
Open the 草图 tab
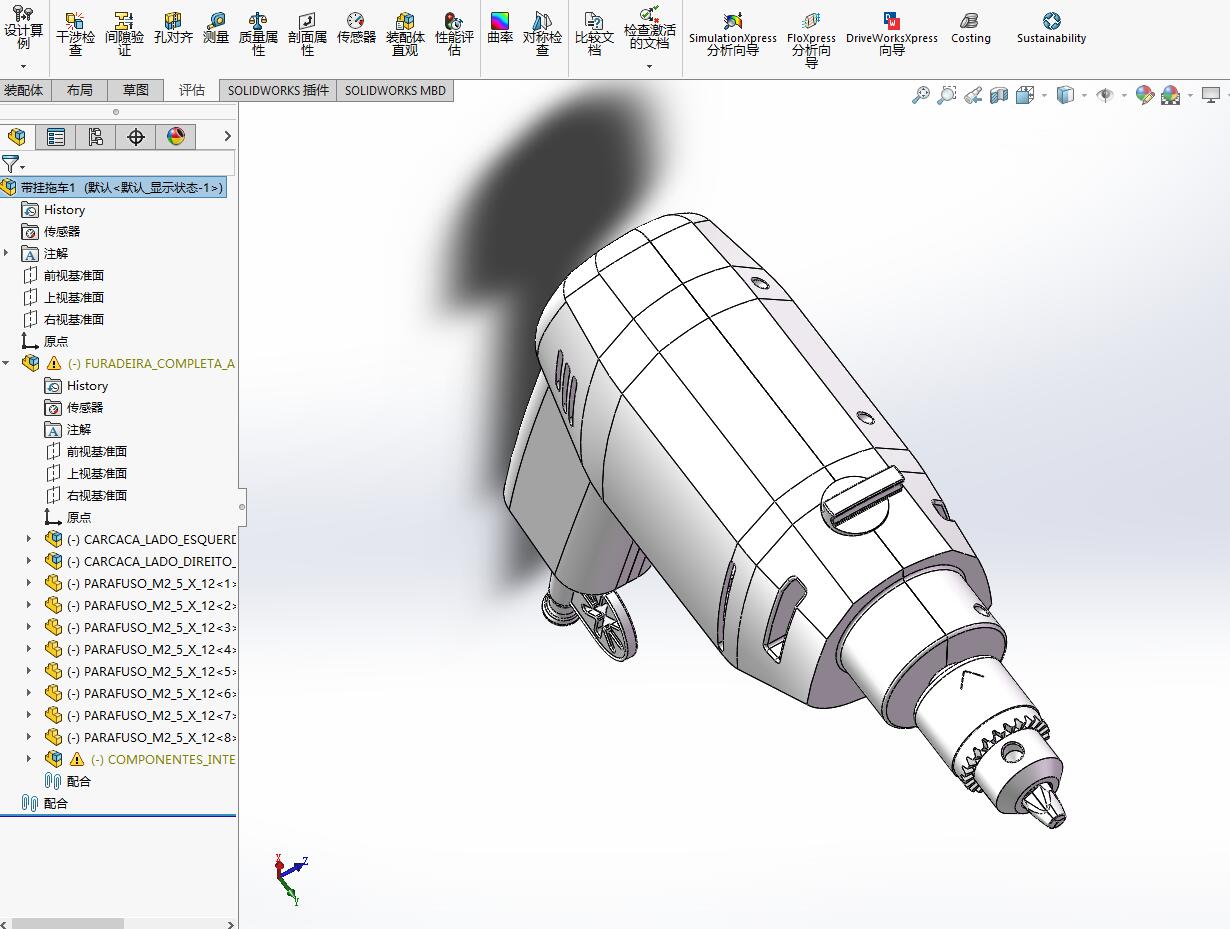tap(135, 90)
